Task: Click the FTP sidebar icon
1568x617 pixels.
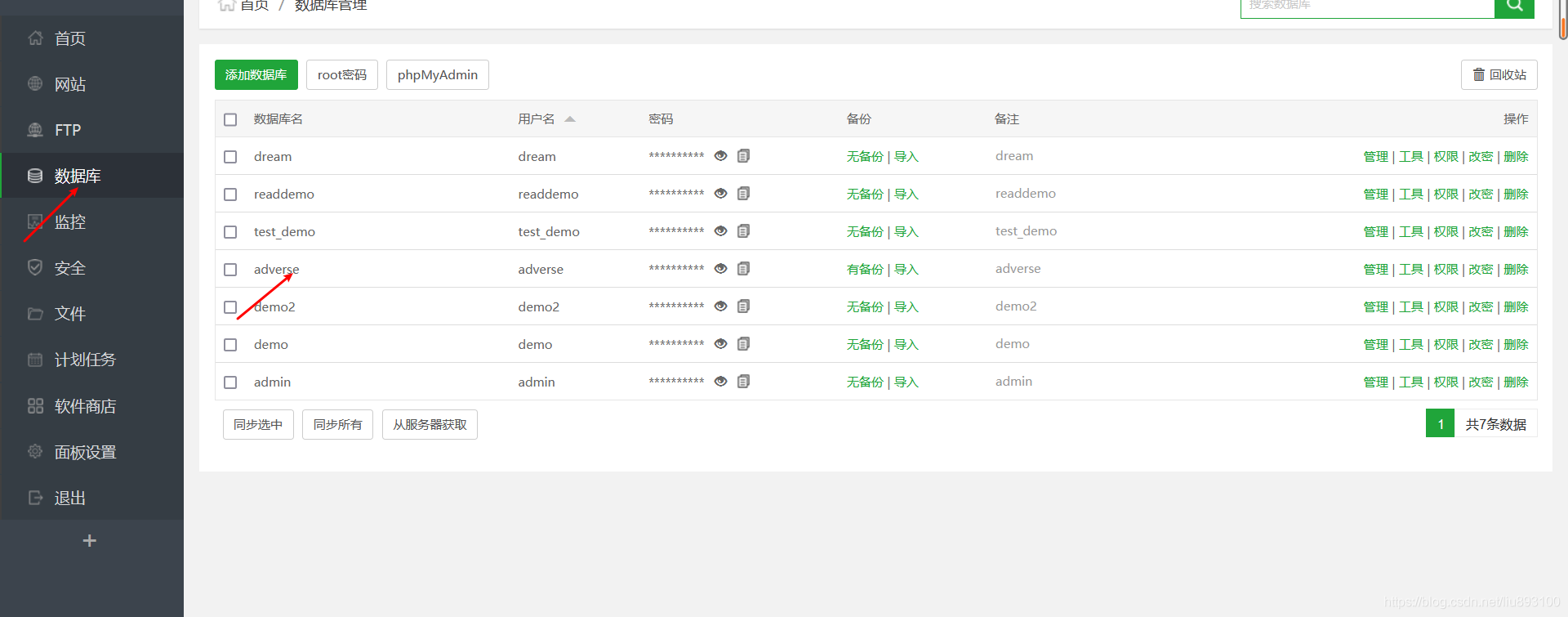Action: 35,129
